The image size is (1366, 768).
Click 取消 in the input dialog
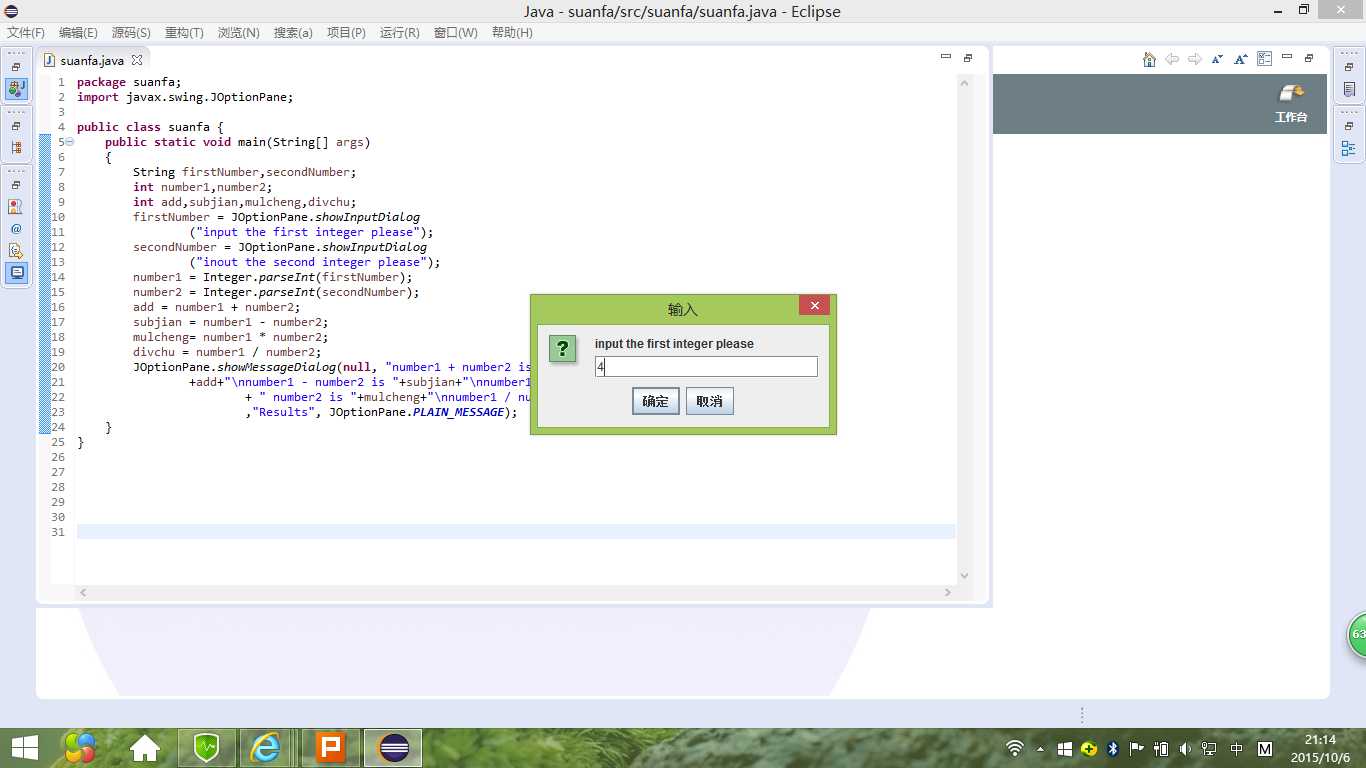[710, 401]
